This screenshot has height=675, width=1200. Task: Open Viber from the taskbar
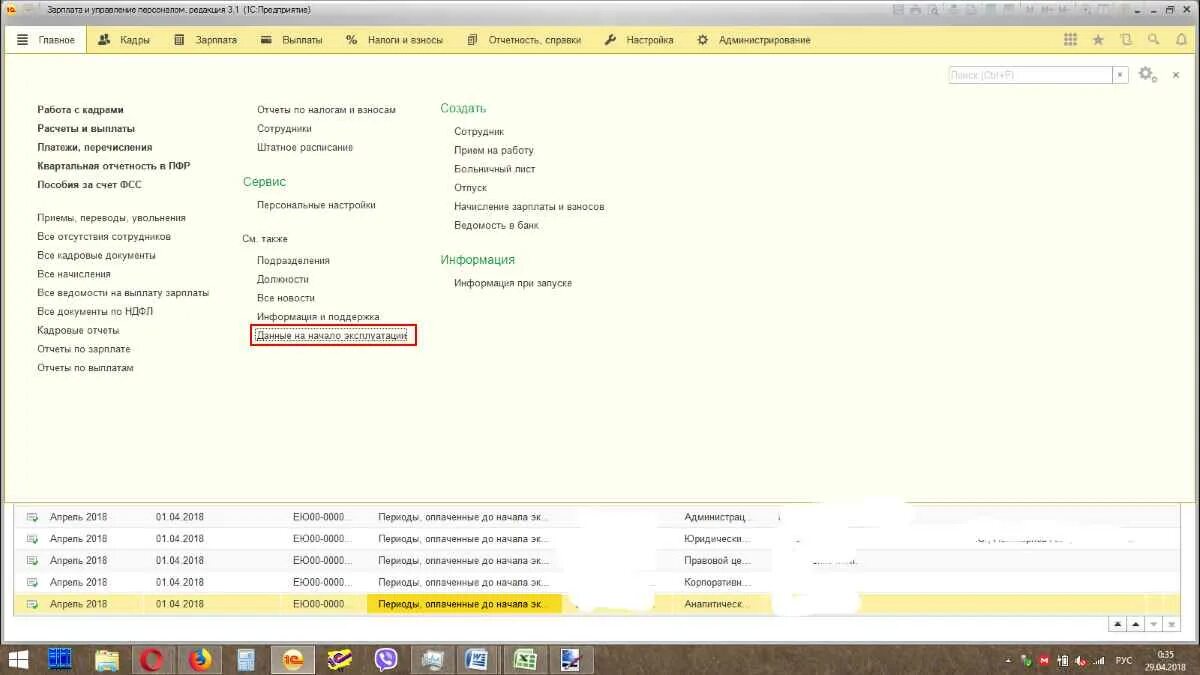tap(386, 659)
